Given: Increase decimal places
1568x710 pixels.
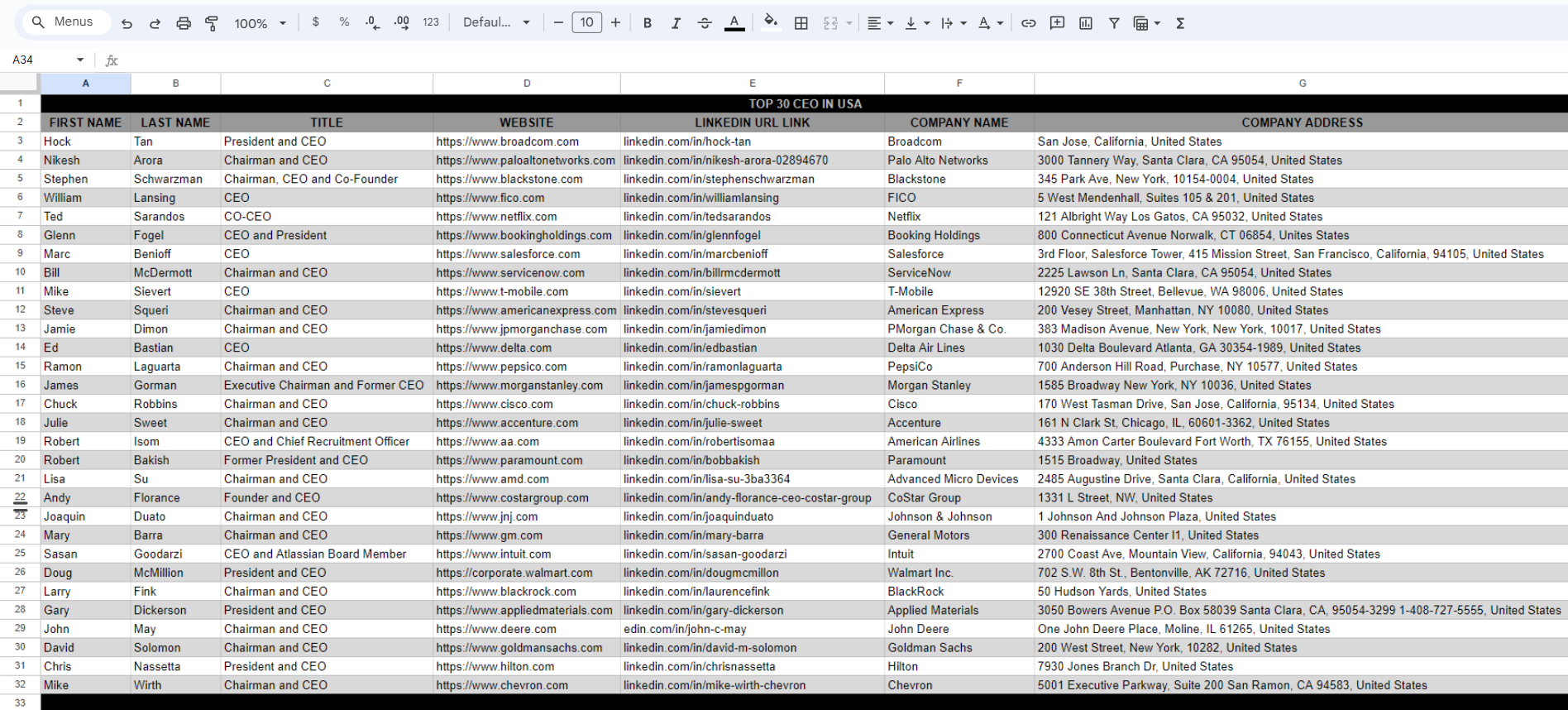Looking at the screenshot, I should click(x=402, y=23).
